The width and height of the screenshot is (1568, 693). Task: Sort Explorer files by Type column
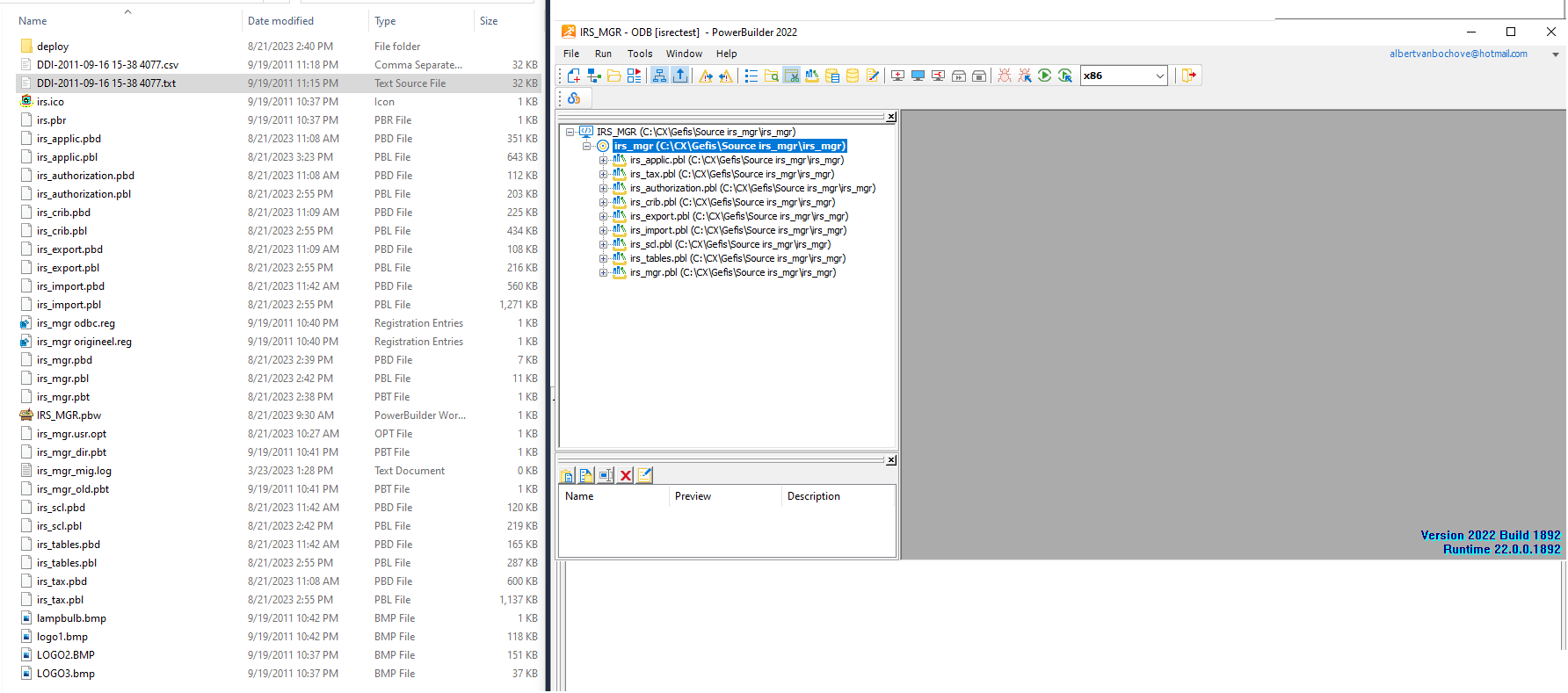[x=421, y=21]
